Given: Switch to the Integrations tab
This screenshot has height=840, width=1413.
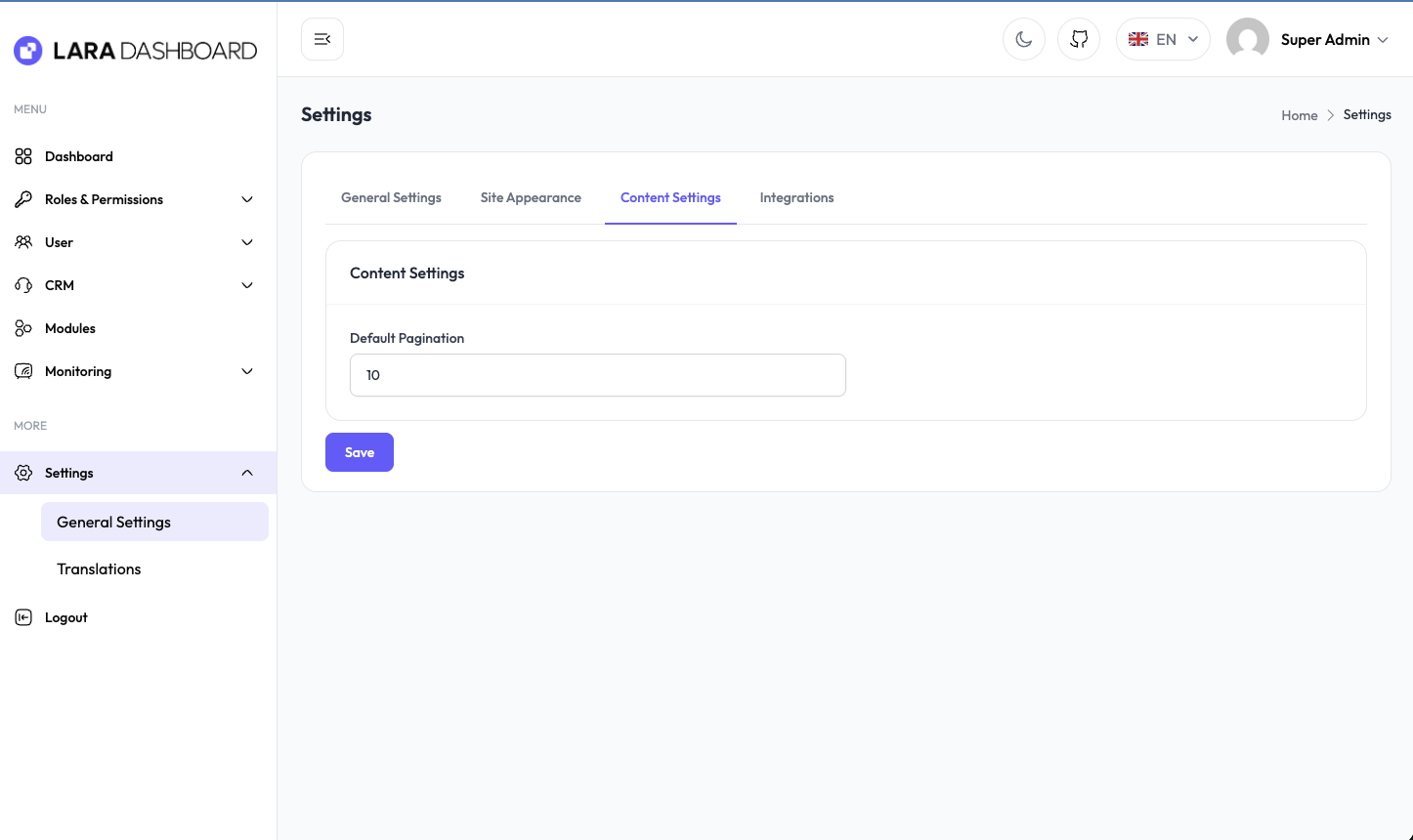Looking at the screenshot, I should pyautogui.click(x=796, y=197).
